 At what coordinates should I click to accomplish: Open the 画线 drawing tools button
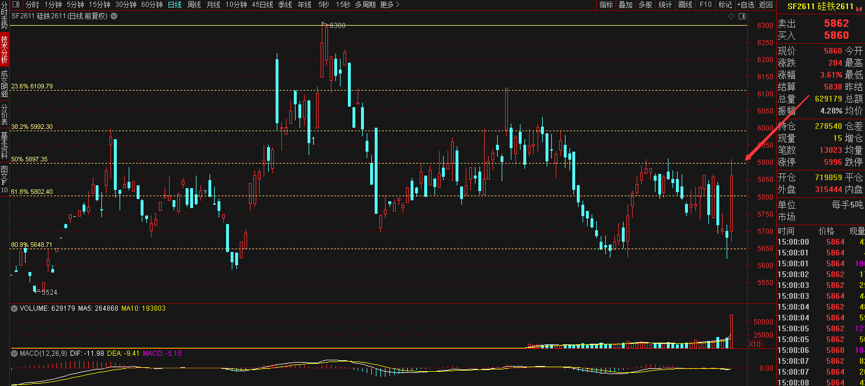click(685, 5)
